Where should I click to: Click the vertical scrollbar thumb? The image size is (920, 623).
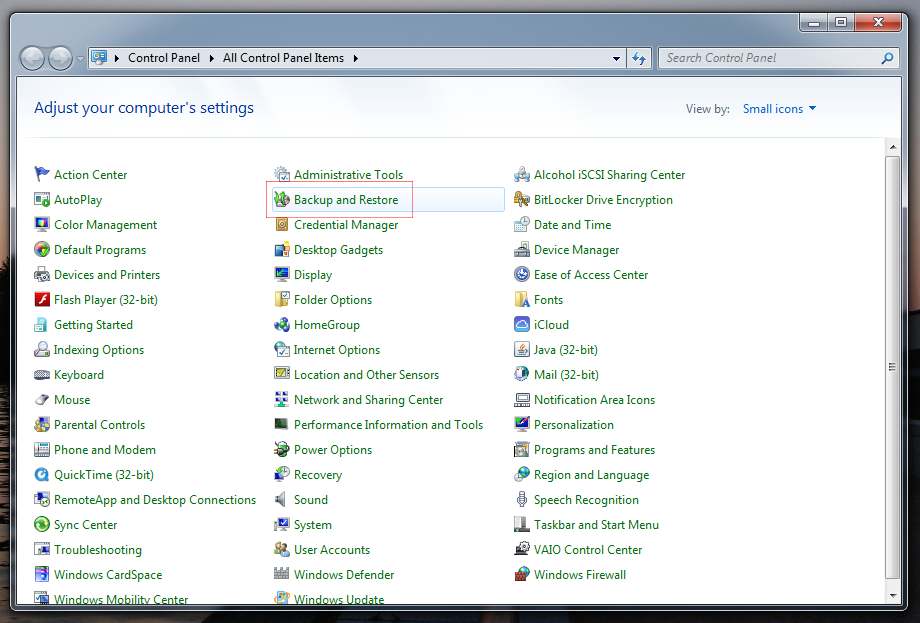(892, 367)
